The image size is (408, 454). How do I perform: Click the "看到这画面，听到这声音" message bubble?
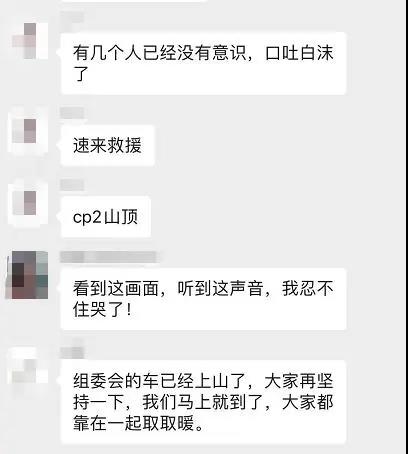tap(204, 299)
